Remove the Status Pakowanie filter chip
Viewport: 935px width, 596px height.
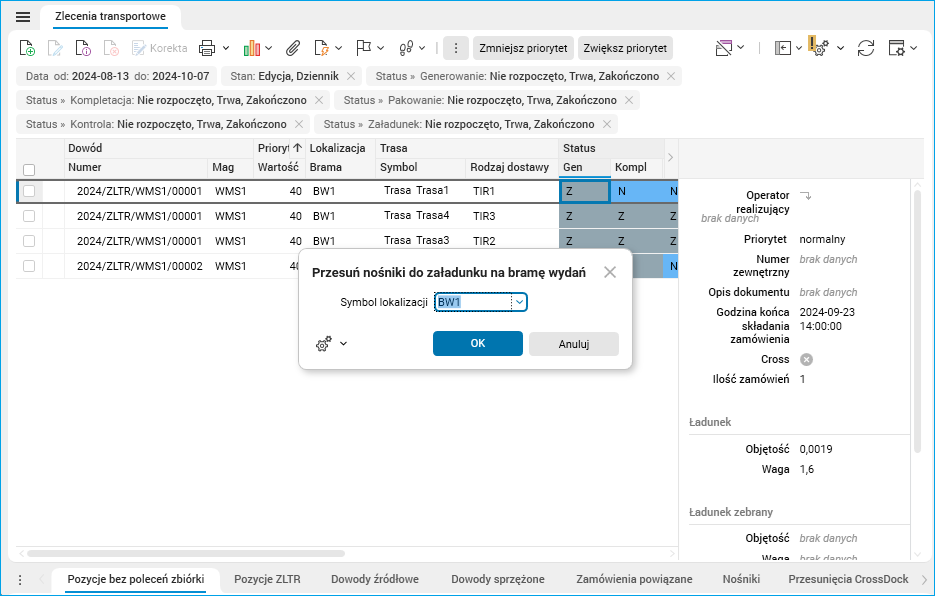629,100
